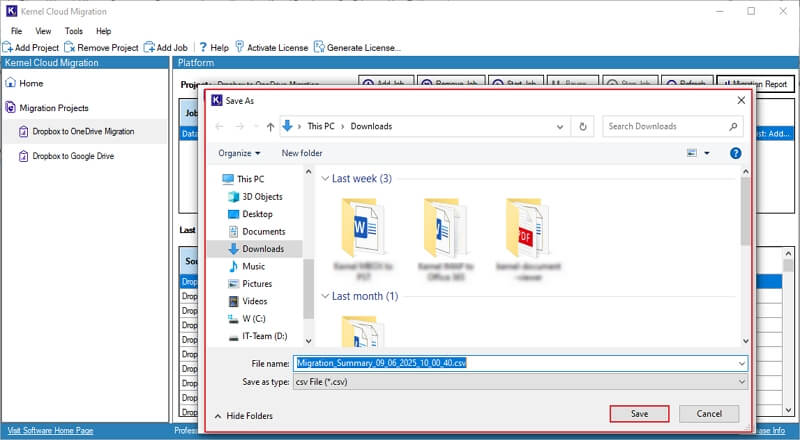Collapse the Last week (3) group
This screenshot has height=440, width=800.
325,179
